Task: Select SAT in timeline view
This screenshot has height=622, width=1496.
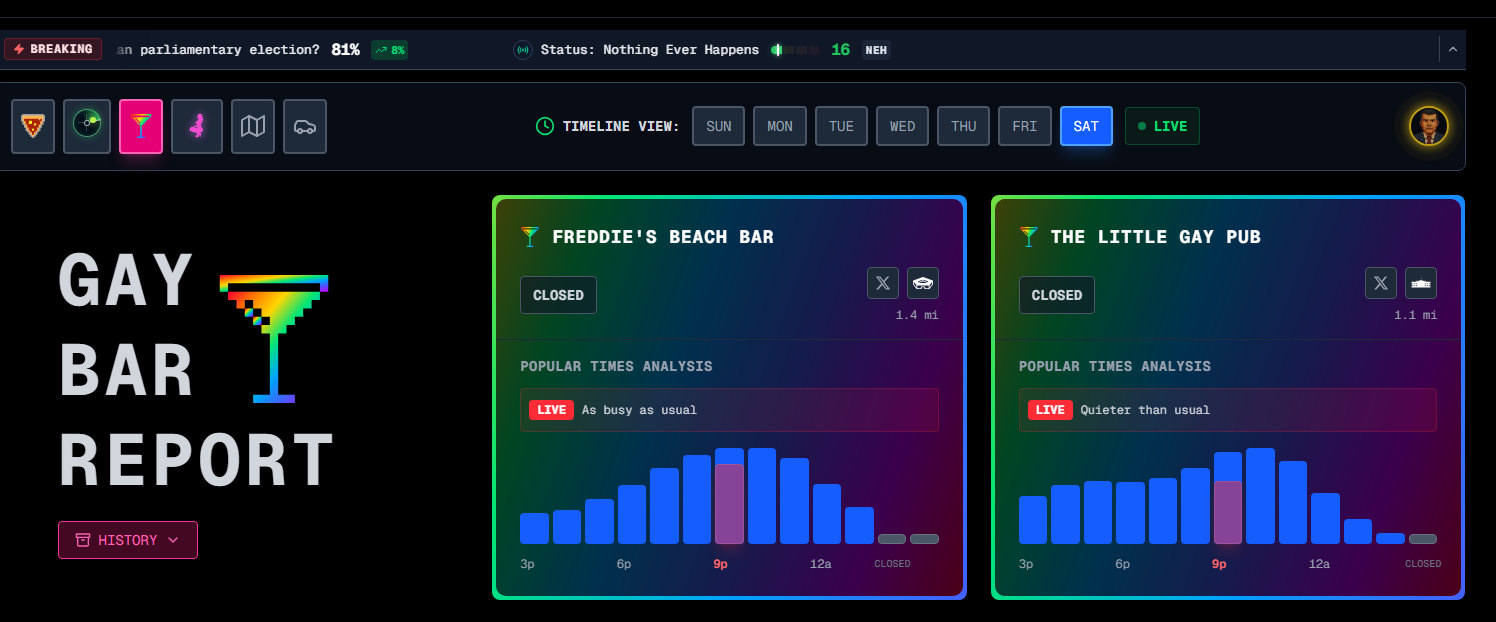Action: pos(1086,126)
